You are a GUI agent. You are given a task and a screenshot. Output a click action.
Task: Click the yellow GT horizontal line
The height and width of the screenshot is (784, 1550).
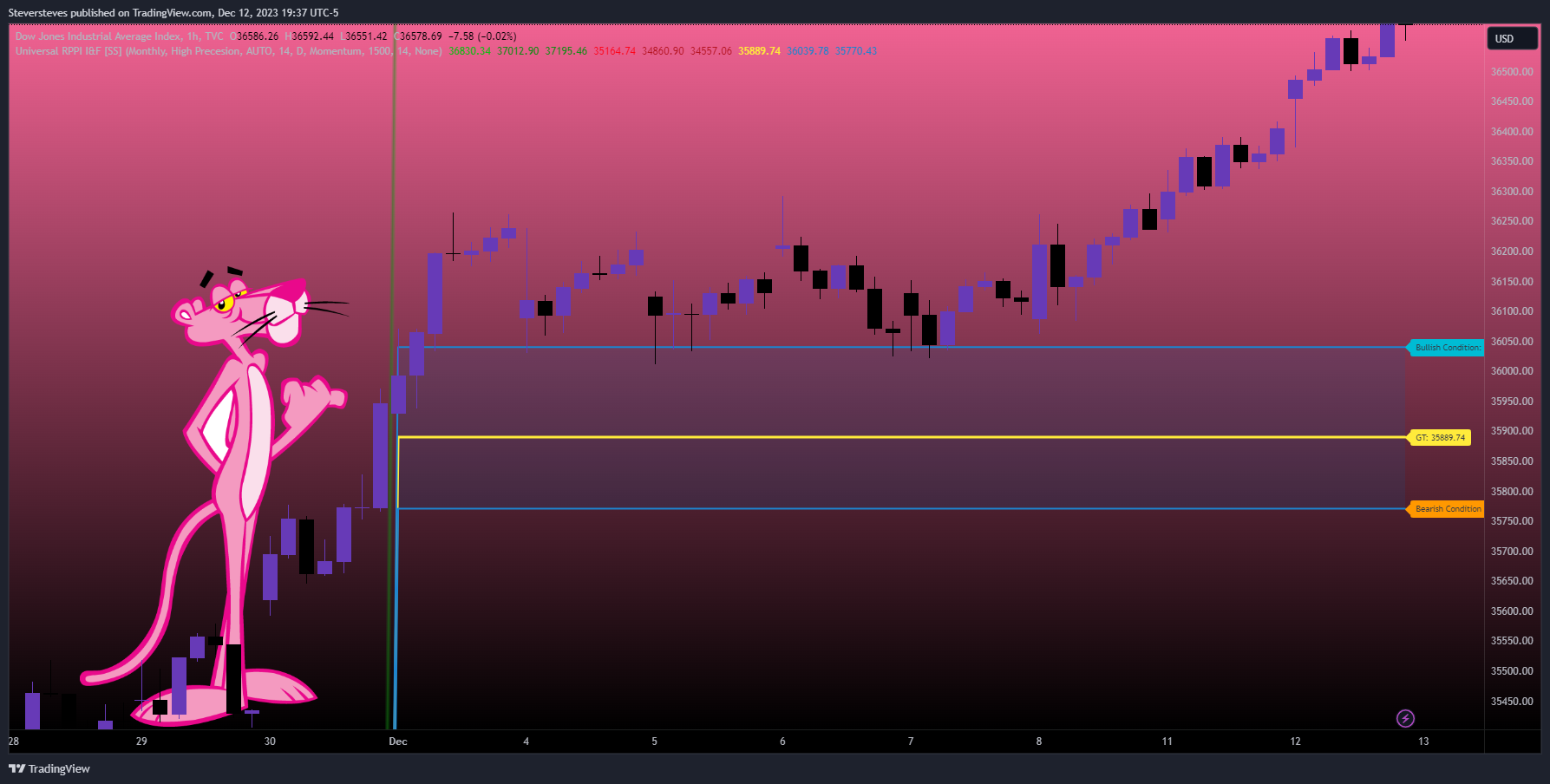pos(902,437)
